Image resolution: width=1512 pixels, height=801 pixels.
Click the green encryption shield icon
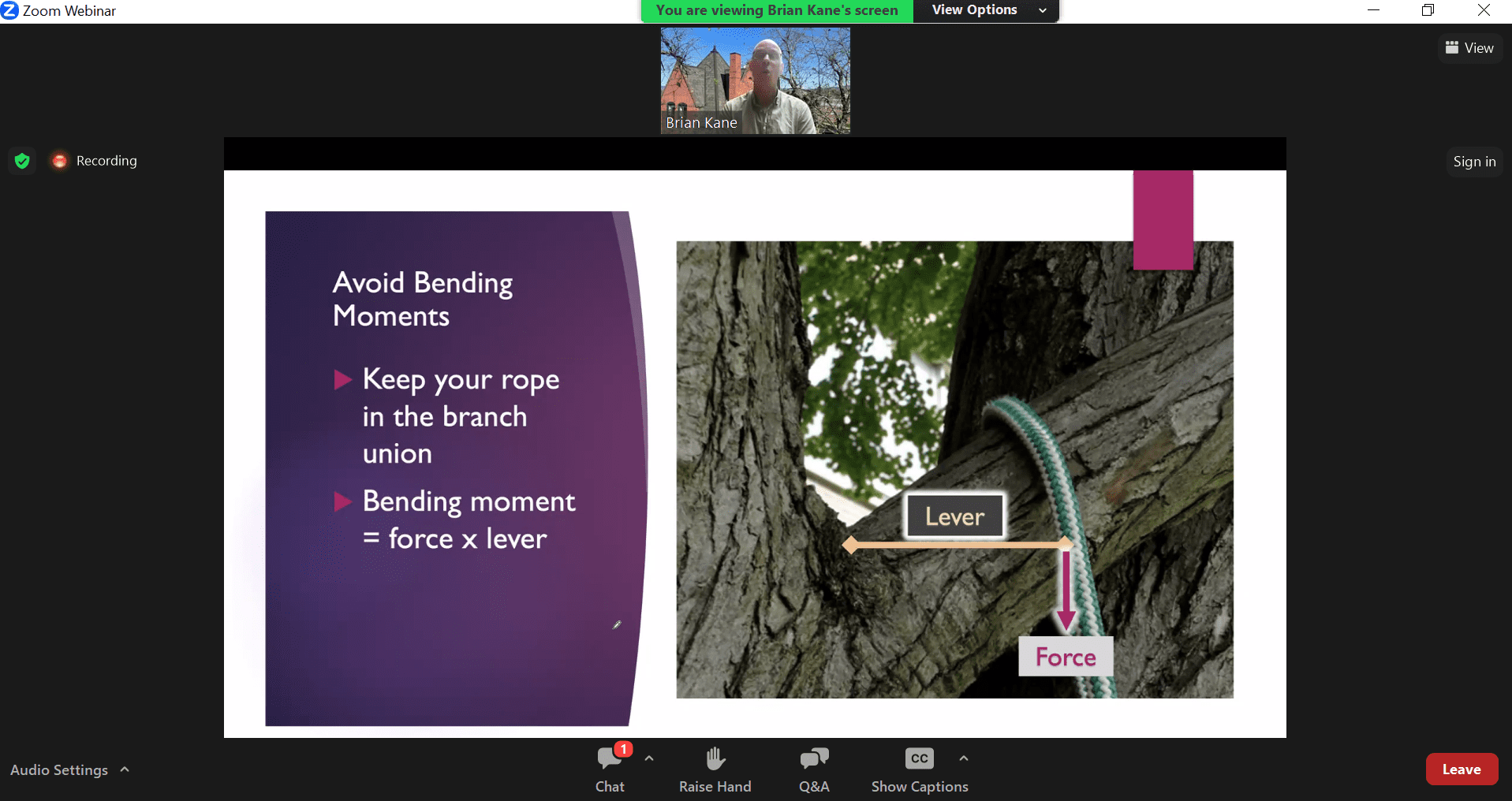coord(22,161)
